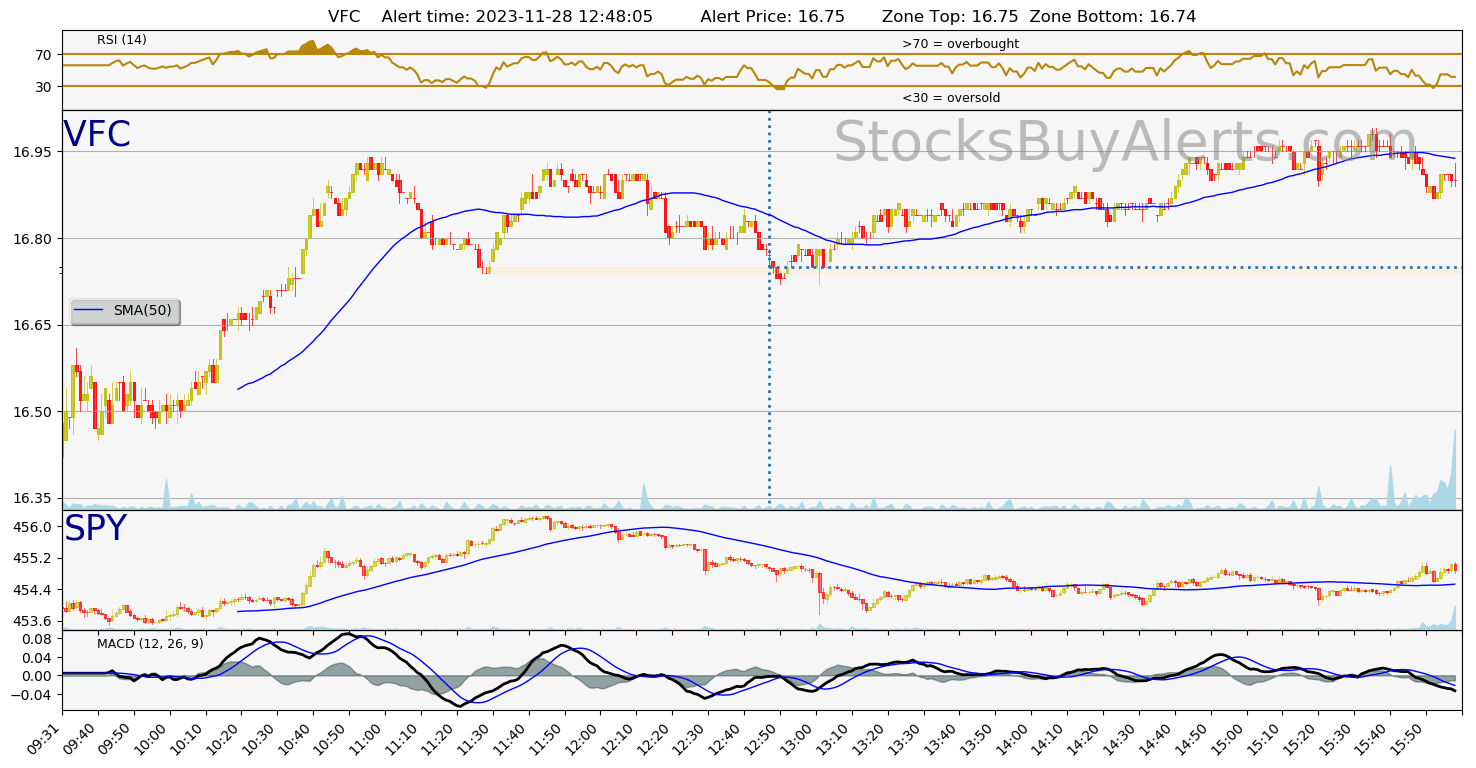Click the large SPY panel label
This screenshot has width=1476, height=768.
pyautogui.click(x=96, y=529)
